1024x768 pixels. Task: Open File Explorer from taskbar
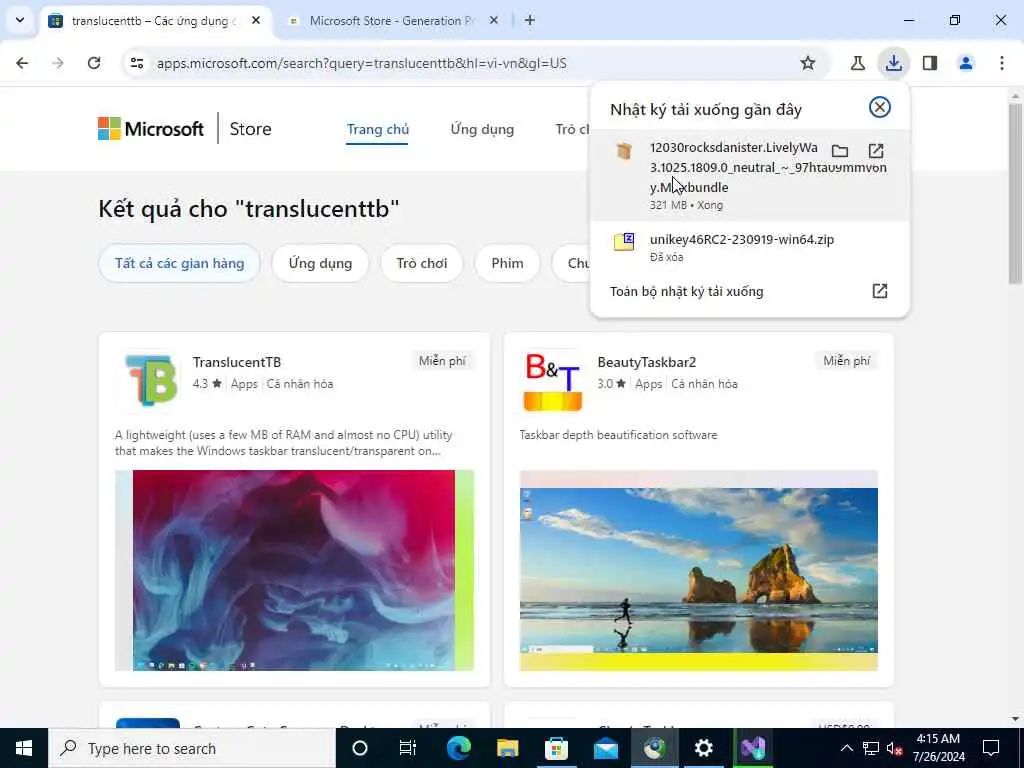point(507,748)
